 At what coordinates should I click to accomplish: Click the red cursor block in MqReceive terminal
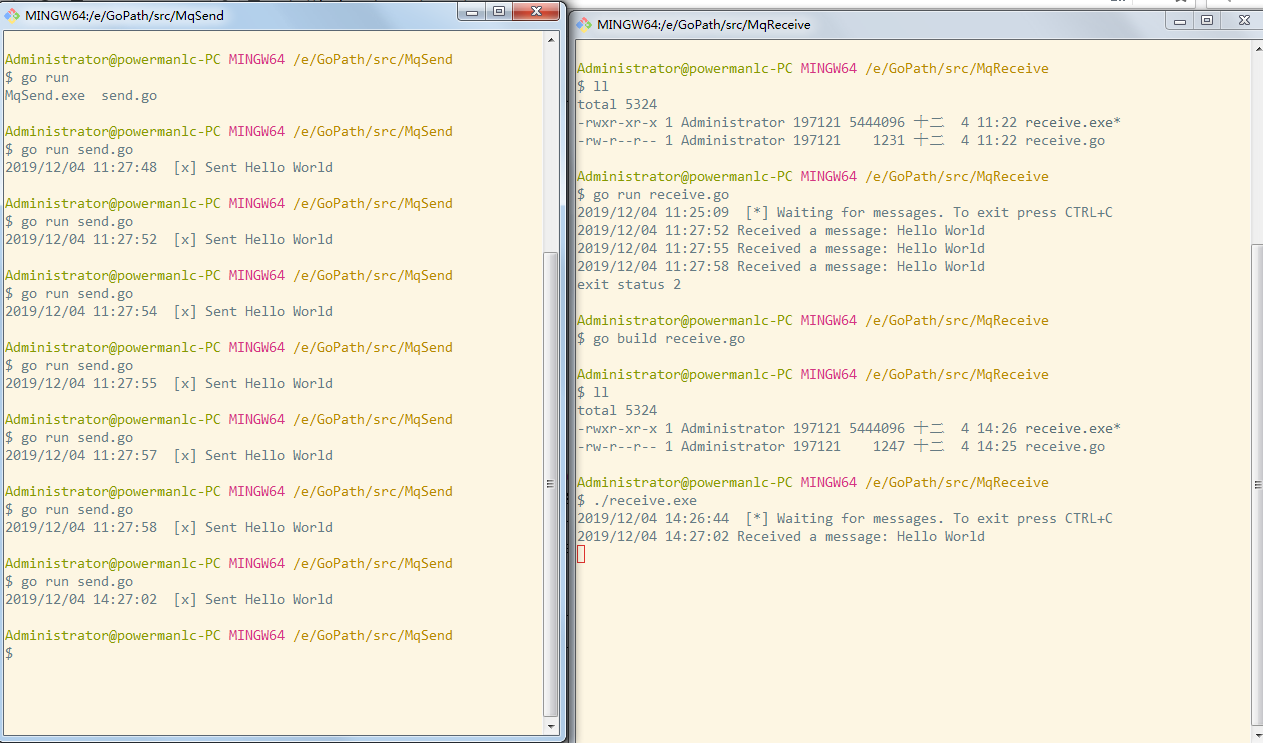[x=581, y=554]
